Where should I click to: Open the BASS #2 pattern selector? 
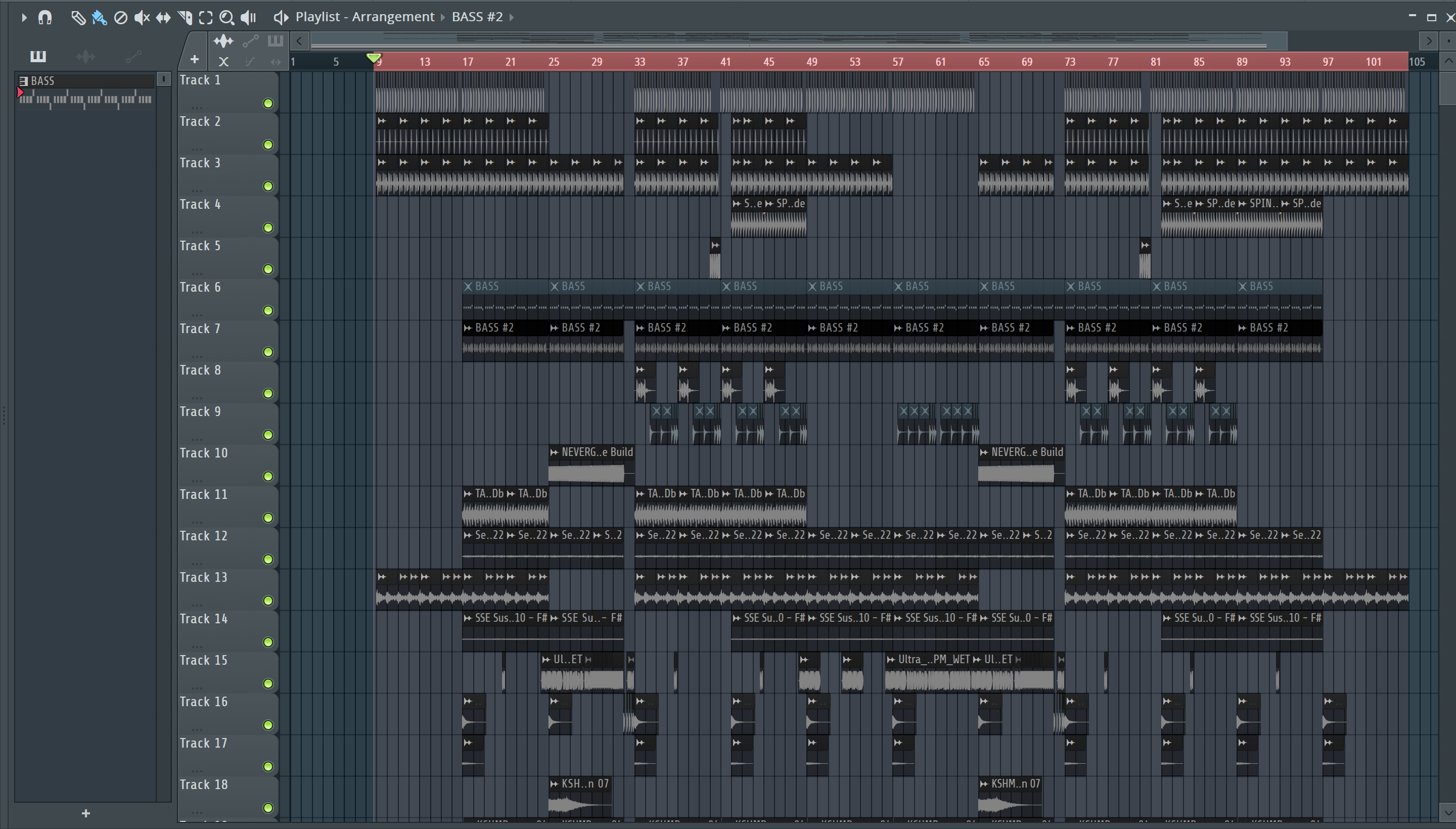point(477,17)
